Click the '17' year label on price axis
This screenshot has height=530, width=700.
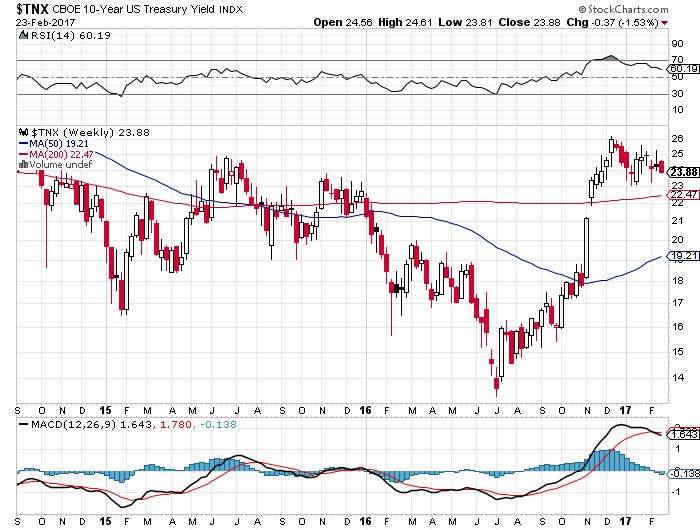click(x=625, y=410)
